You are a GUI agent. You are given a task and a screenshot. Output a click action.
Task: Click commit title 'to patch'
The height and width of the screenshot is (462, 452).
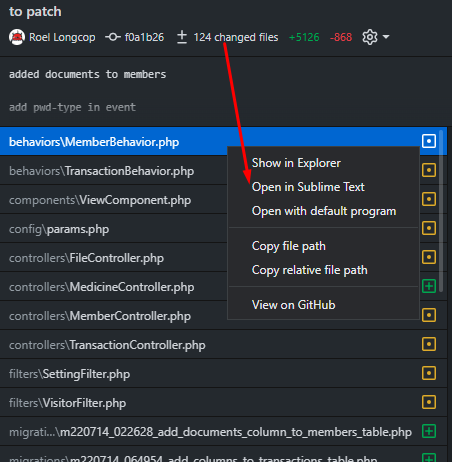click(x=35, y=12)
